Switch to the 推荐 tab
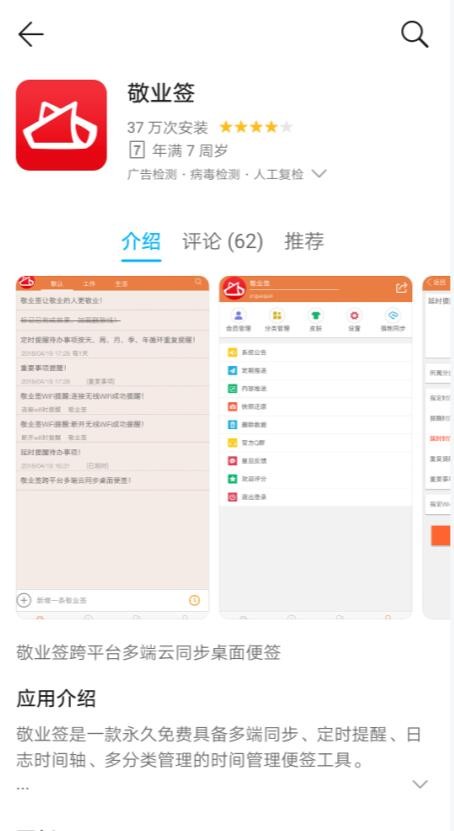The image size is (454, 831). point(304,242)
